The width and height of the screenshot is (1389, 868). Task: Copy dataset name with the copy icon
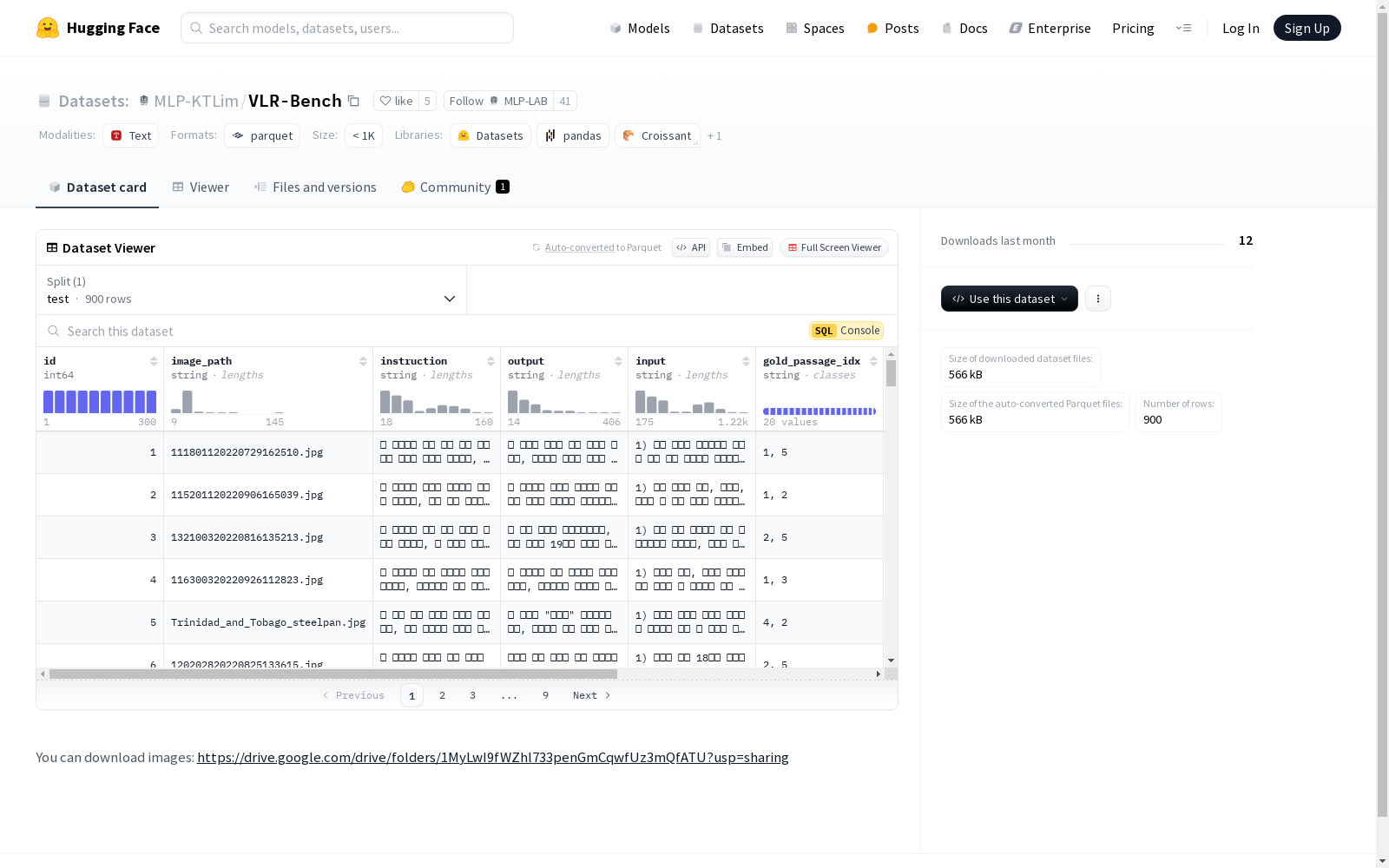point(353,101)
